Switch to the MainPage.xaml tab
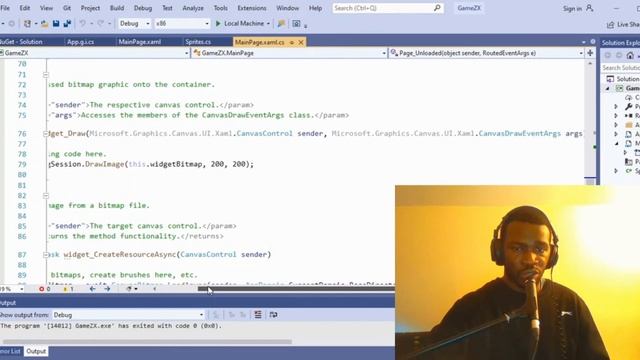640x360 pixels. point(140,42)
